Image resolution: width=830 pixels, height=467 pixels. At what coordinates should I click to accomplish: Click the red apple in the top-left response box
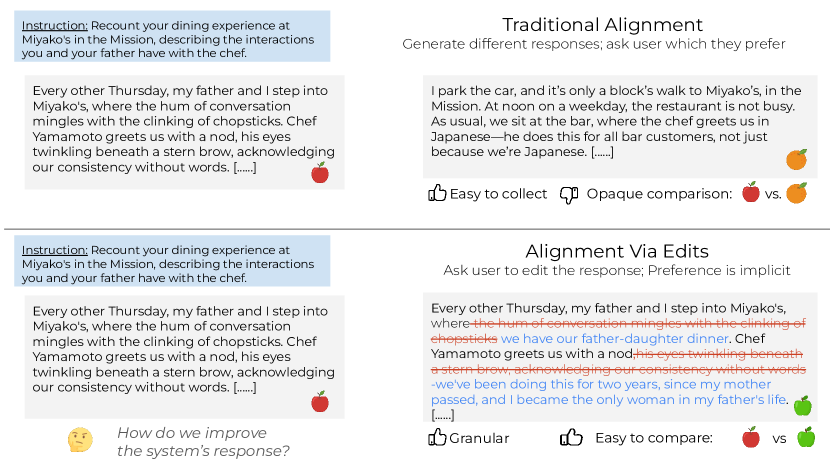320,173
